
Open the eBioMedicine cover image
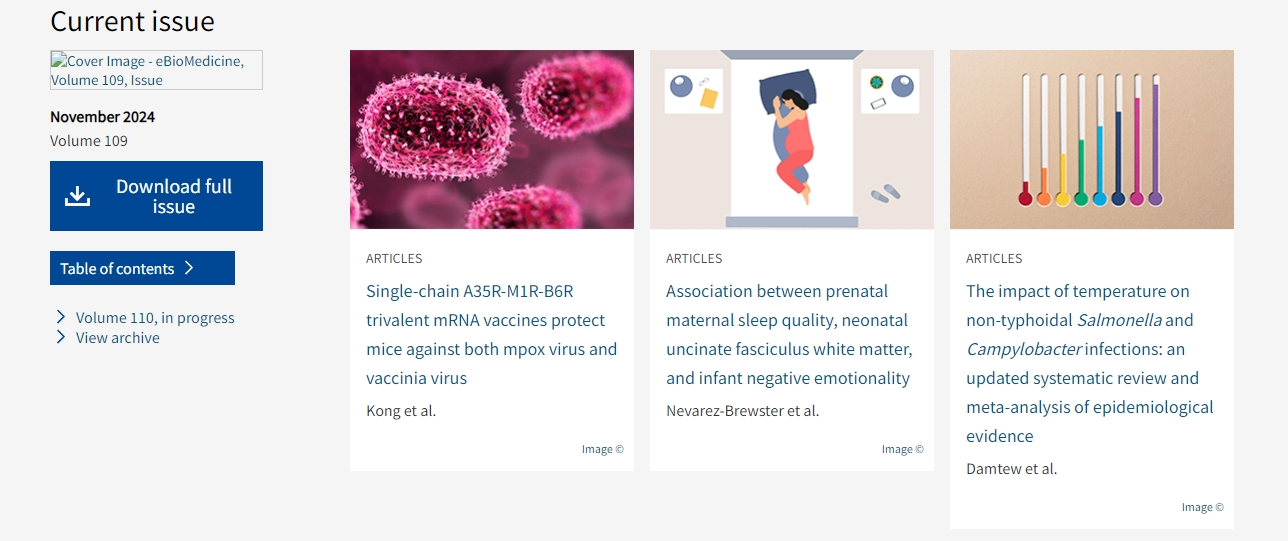pyautogui.click(x=156, y=70)
